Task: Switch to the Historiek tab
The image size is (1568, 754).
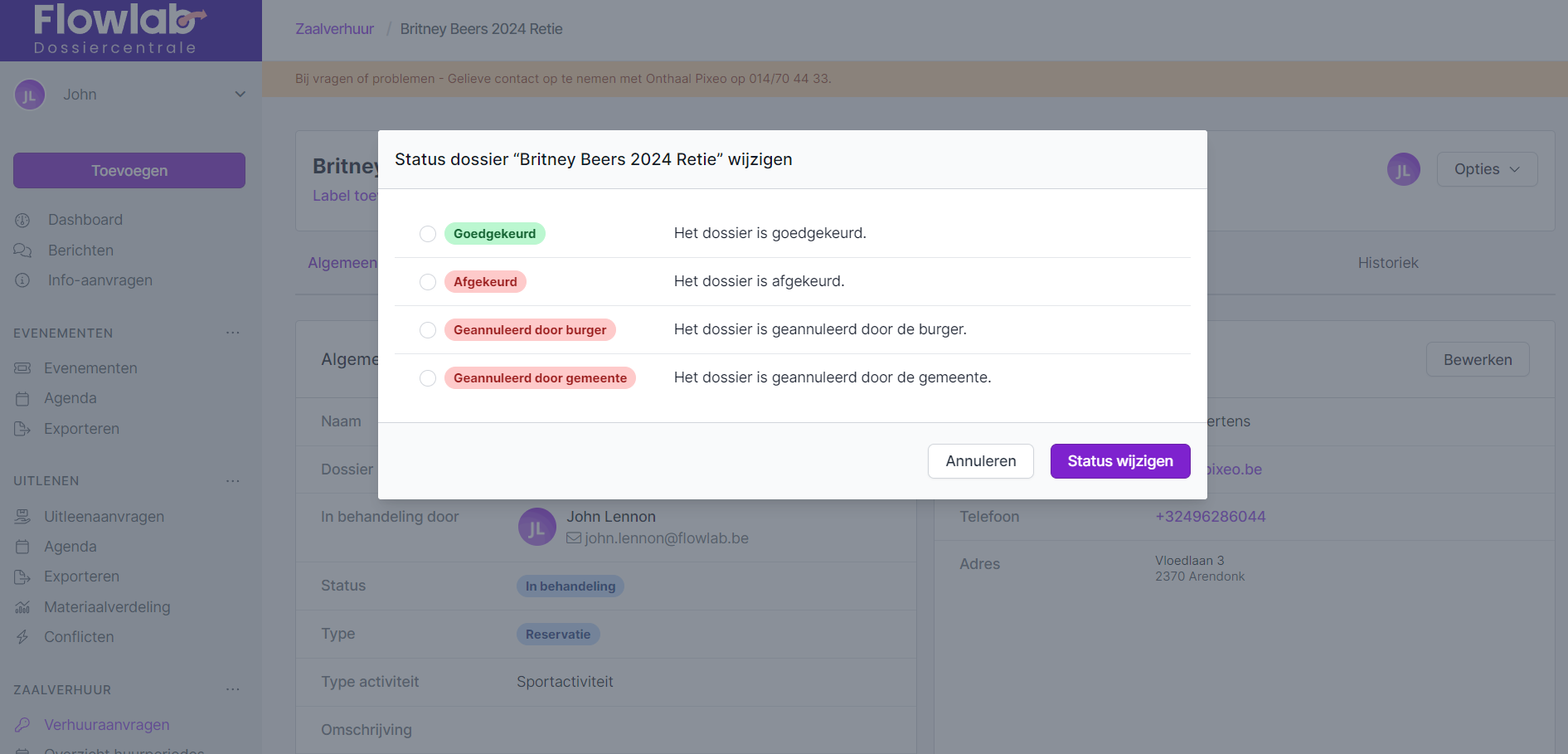Action: (x=1387, y=263)
